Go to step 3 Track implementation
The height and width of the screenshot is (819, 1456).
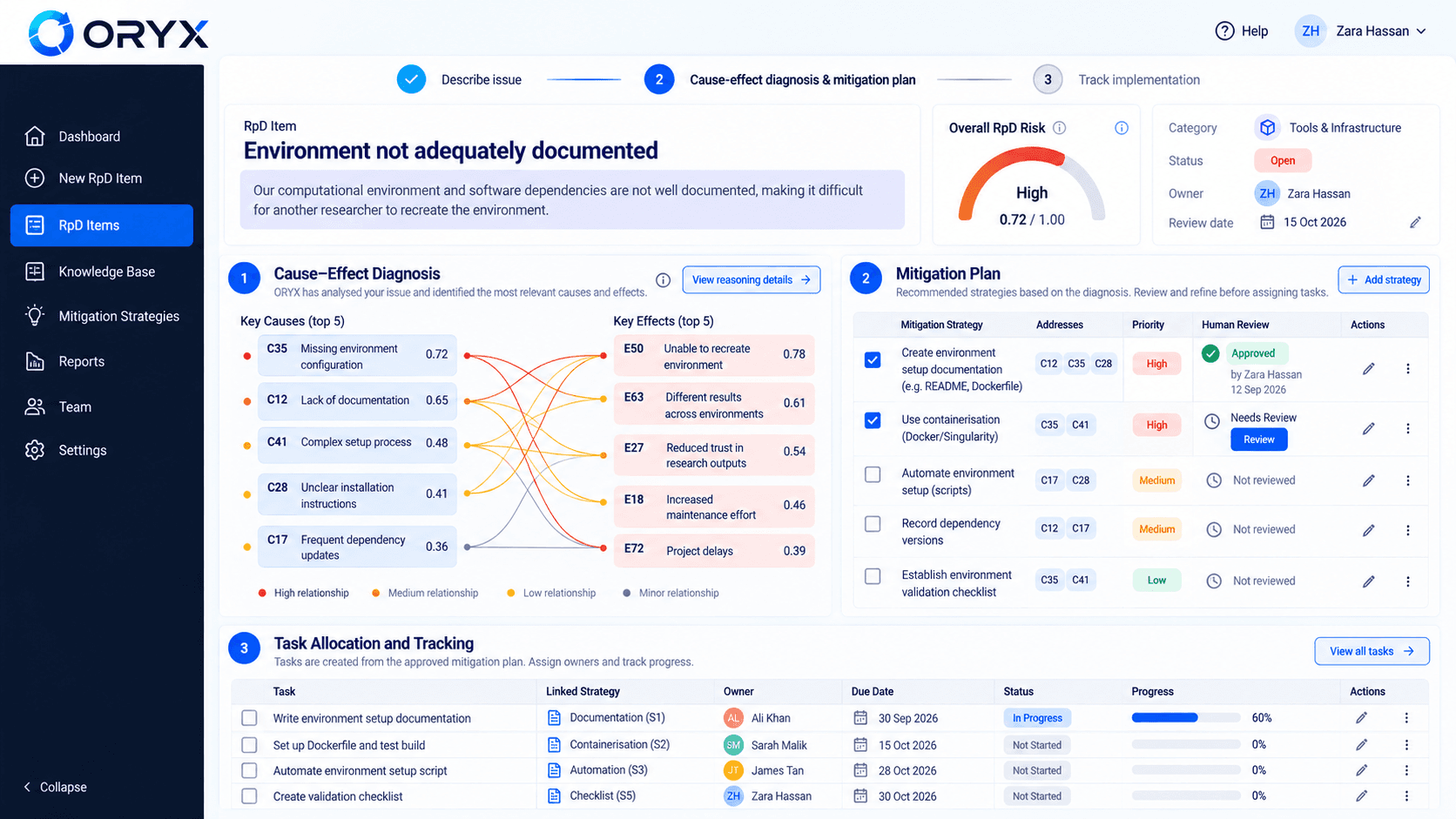pyautogui.click(x=1116, y=79)
